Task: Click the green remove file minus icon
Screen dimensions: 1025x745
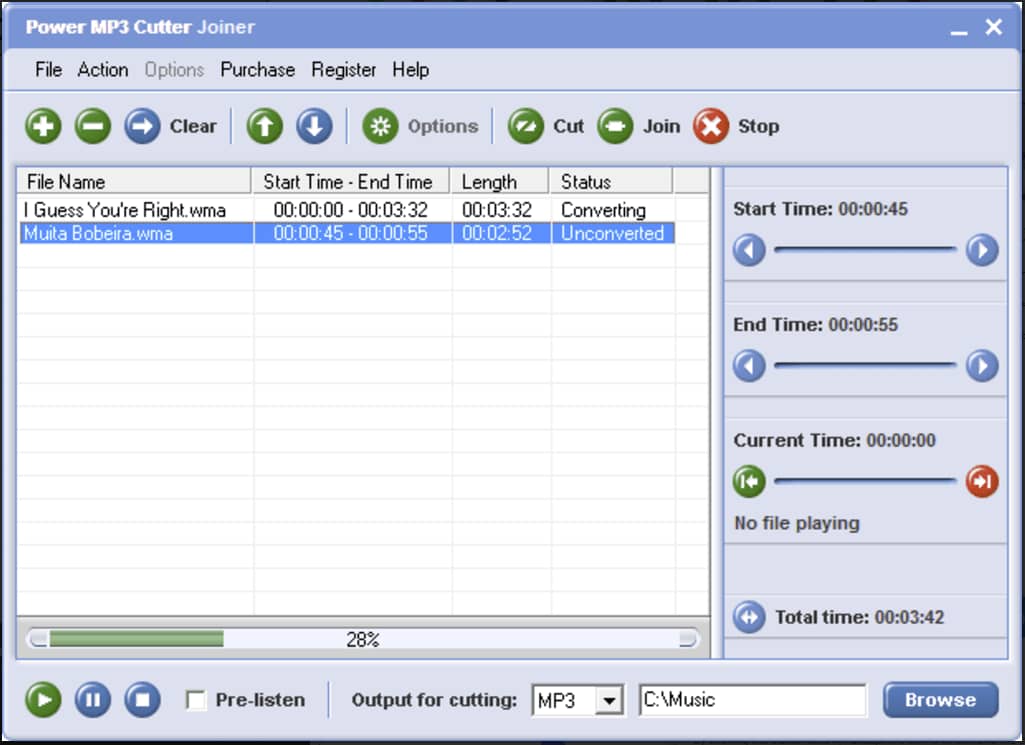Action: coord(93,126)
